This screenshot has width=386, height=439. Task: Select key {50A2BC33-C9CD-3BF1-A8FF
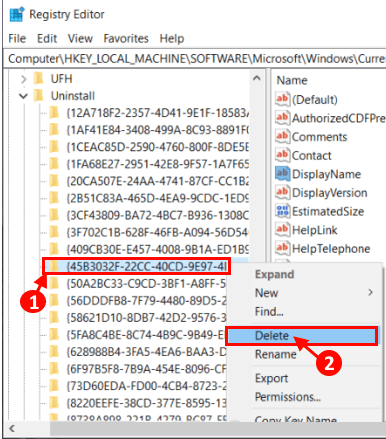[146, 284]
